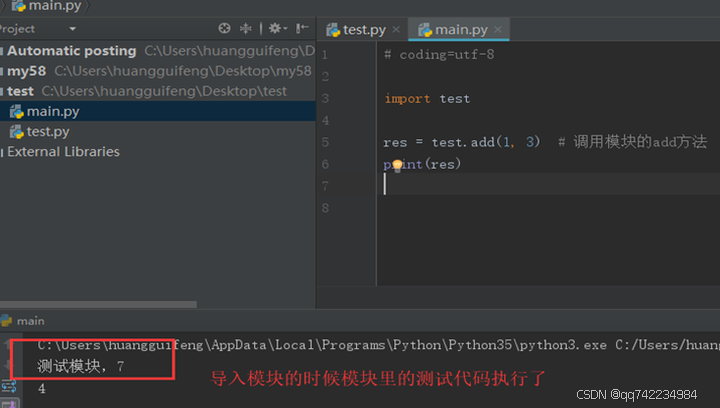The image size is (720, 408).
Task: Click the lightbulb intention icon in editor
Action: (397, 165)
